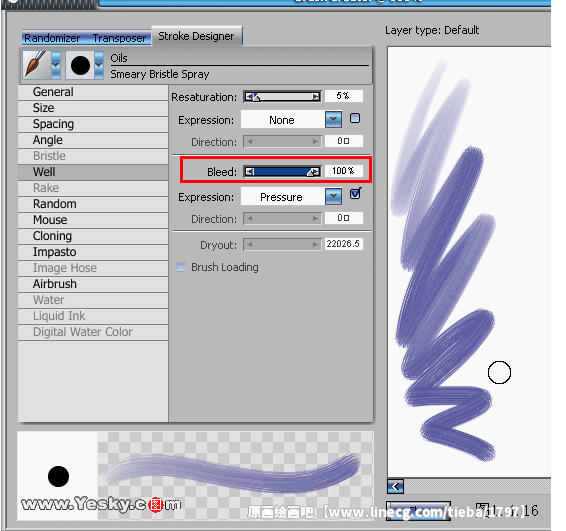
Task: Click the Dryout value field 22026.5
Action: [344, 244]
